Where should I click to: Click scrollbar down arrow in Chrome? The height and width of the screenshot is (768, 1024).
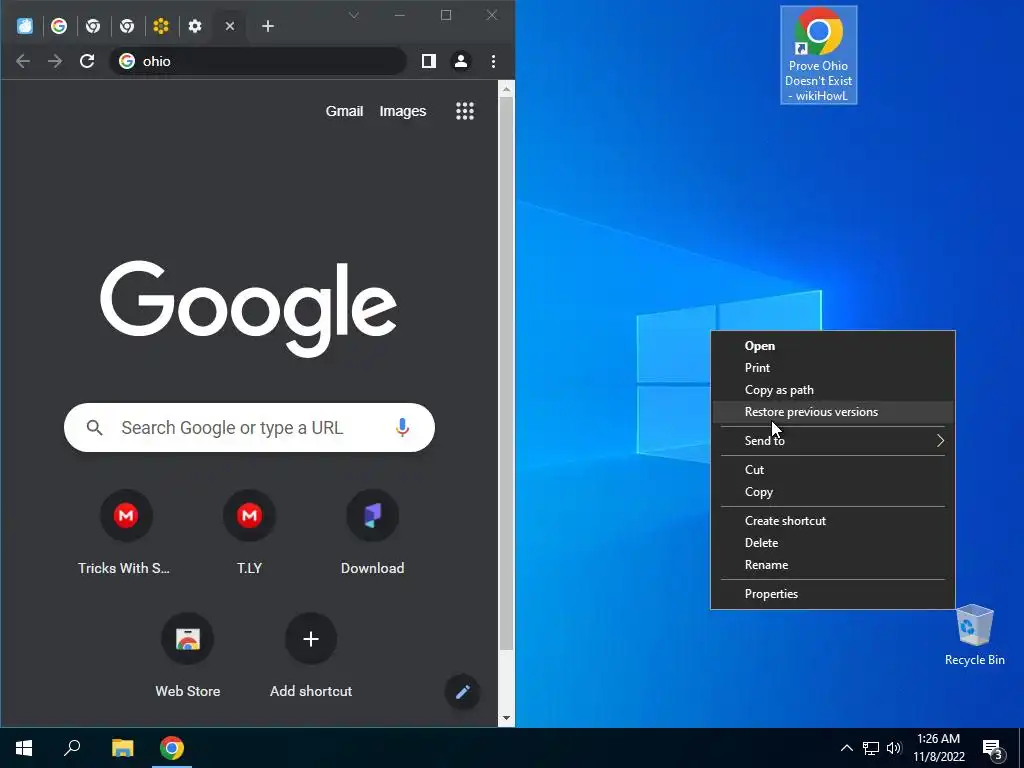tap(506, 718)
